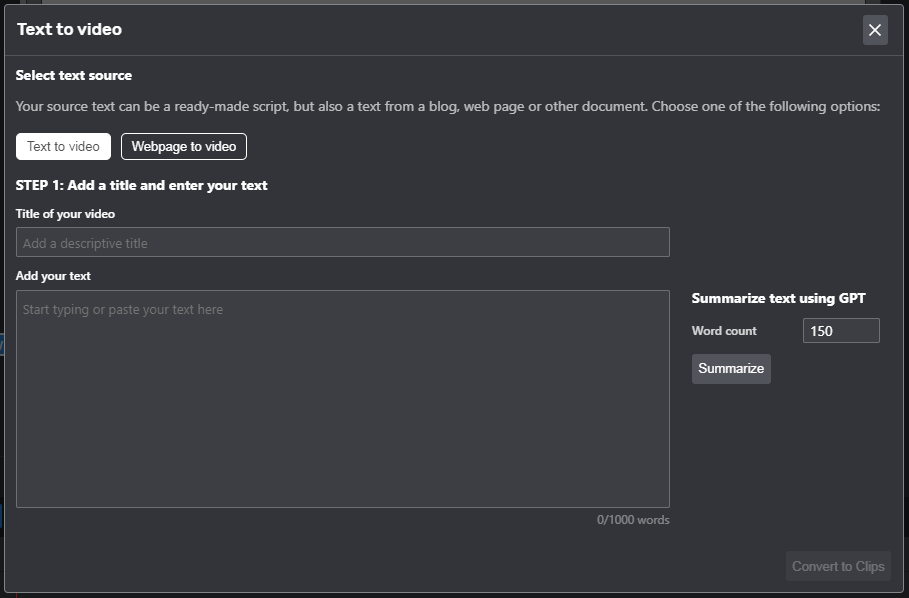Screen dimensions: 909x598
Task: Click the 'Select text source' heading
Action: [74, 75]
